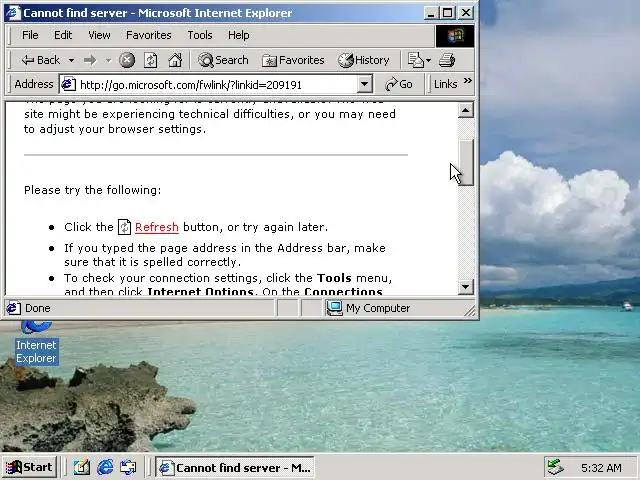Click the Go button
Viewport: 640px width, 480px height.
pyautogui.click(x=398, y=84)
